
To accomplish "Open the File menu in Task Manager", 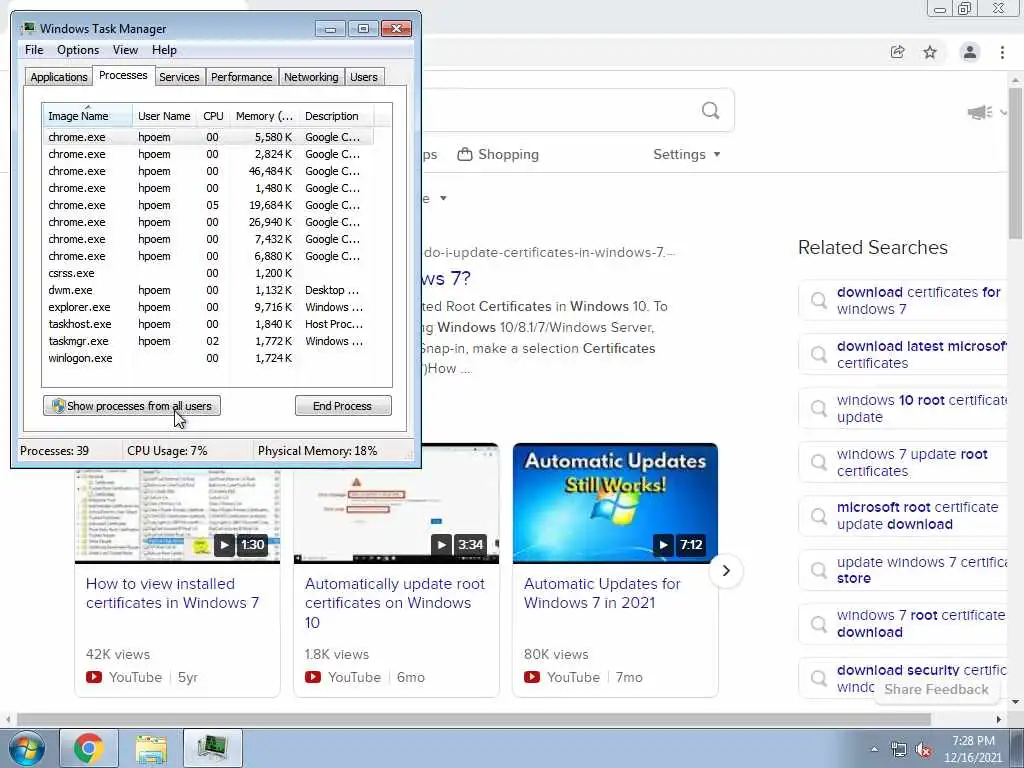I will [34, 50].
